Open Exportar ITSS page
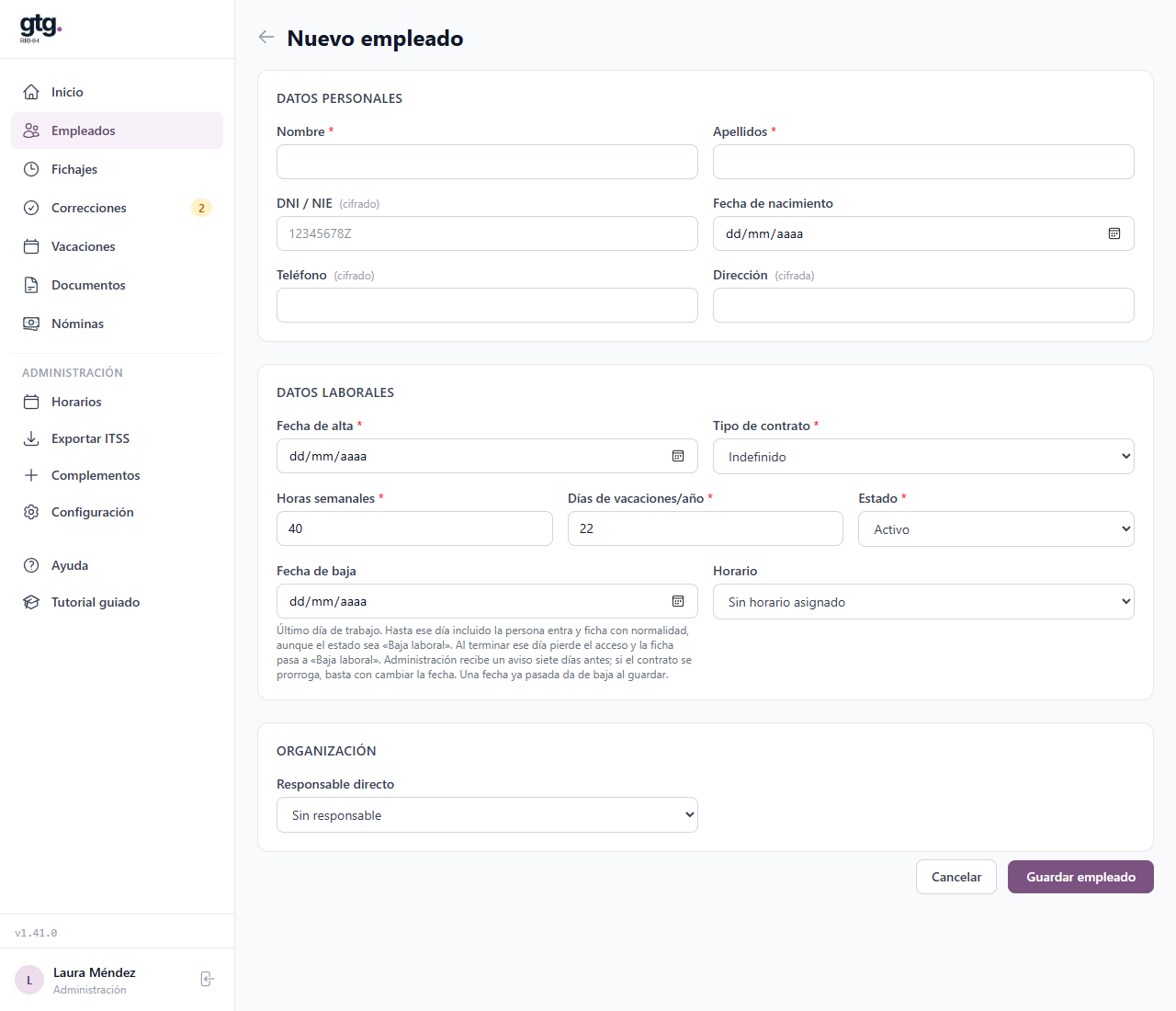 click(x=117, y=438)
